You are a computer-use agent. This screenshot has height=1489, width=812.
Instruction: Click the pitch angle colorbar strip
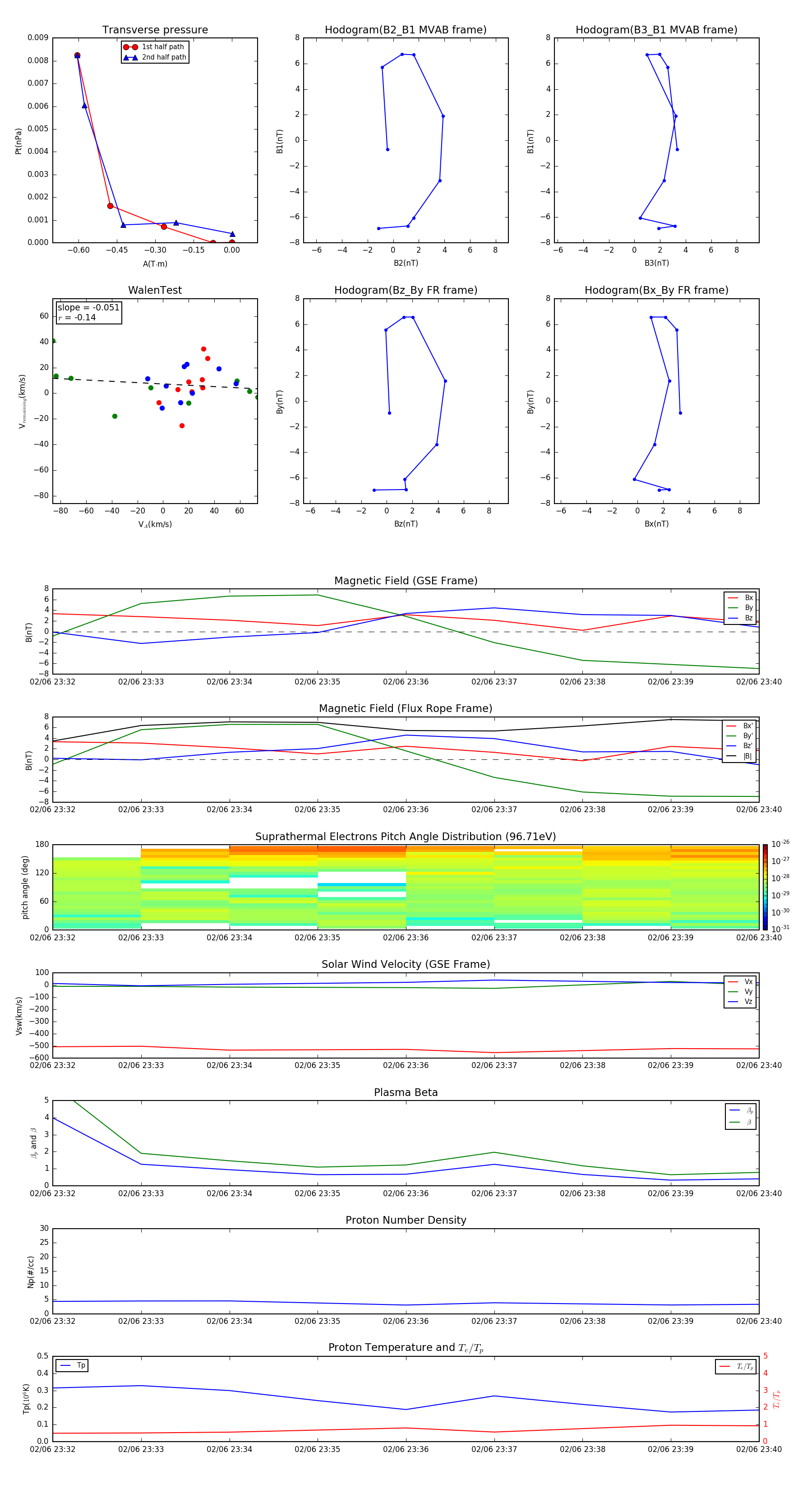765,887
